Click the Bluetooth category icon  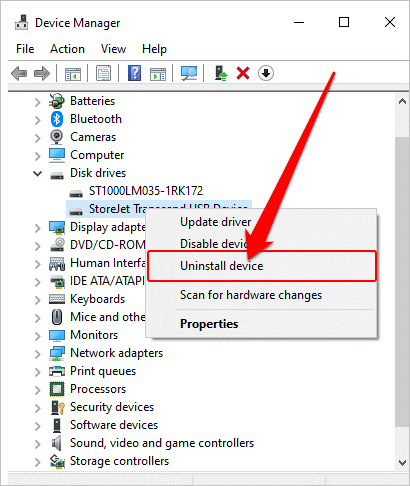point(57,119)
